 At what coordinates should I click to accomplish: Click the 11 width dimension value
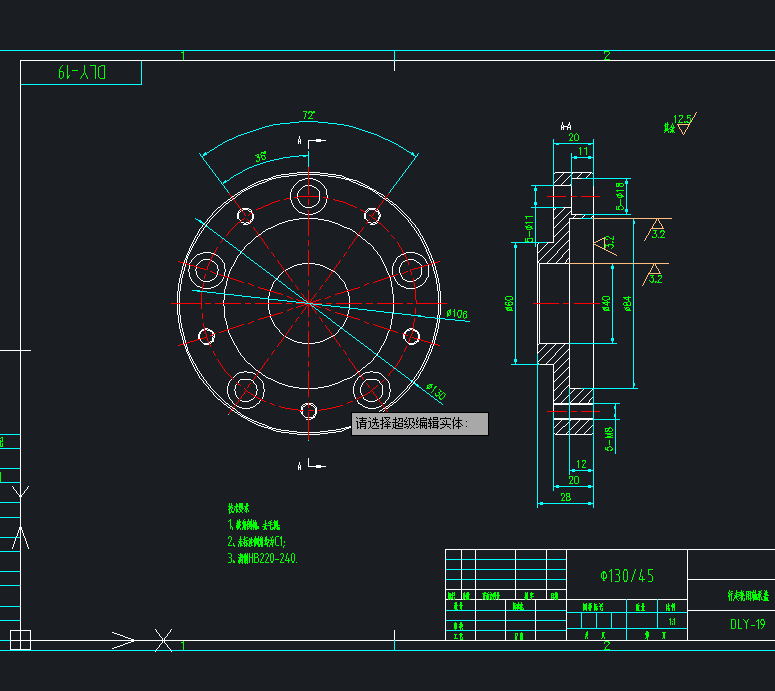point(583,151)
